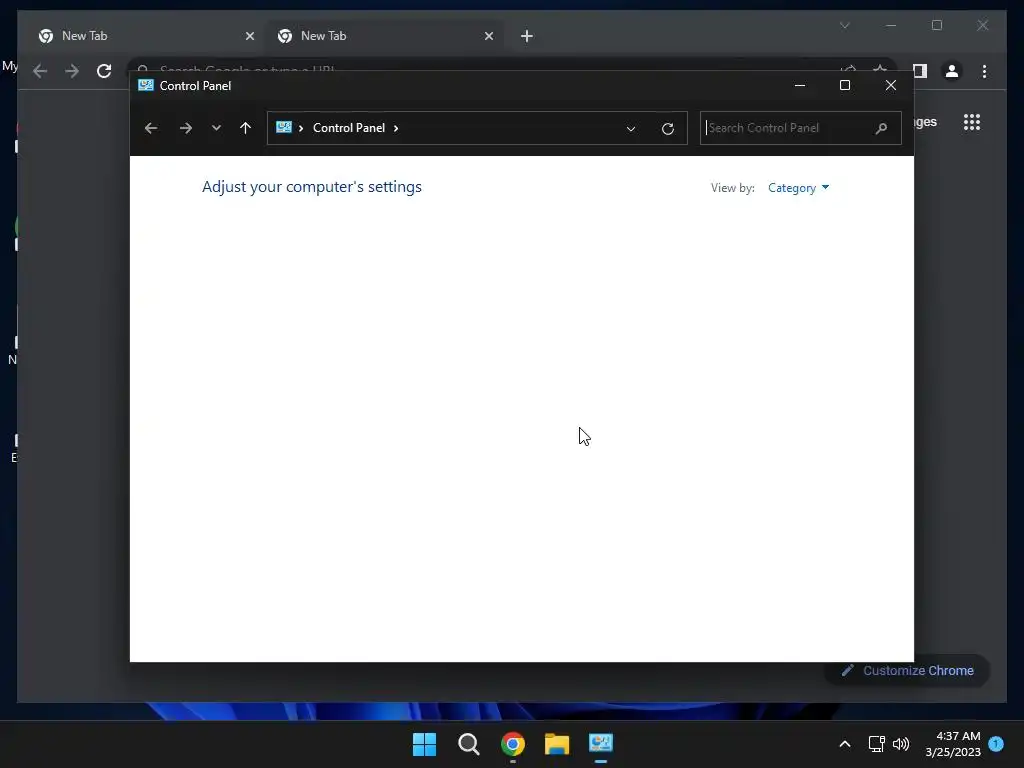The height and width of the screenshot is (768, 1024).
Task: Open Chrome tab search chevron
Action: click(844, 25)
